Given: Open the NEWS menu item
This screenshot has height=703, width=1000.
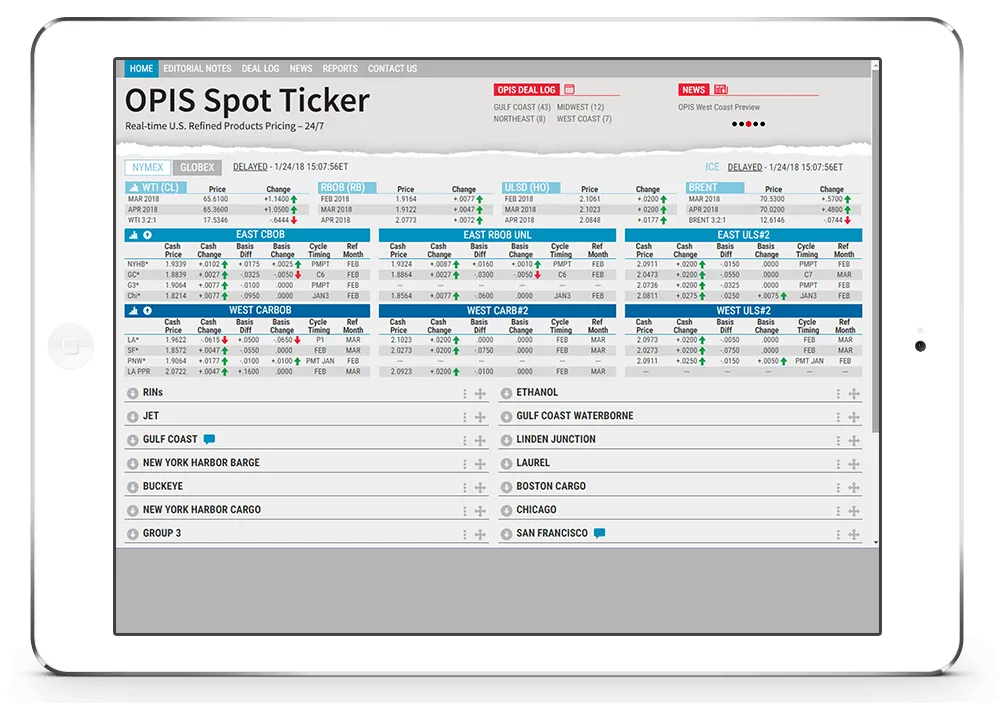Looking at the screenshot, I should (x=300, y=68).
